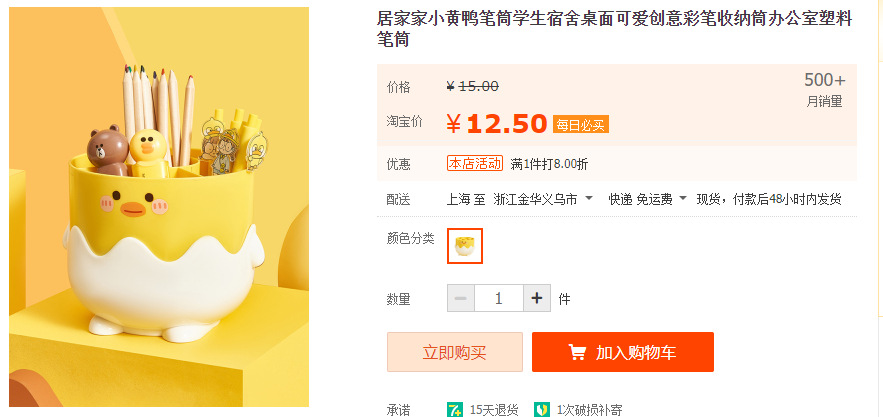Expand the 快递 免运费 shipping dropdown
Image resolution: width=883 pixels, height=417 pixels.
point(683,198)
